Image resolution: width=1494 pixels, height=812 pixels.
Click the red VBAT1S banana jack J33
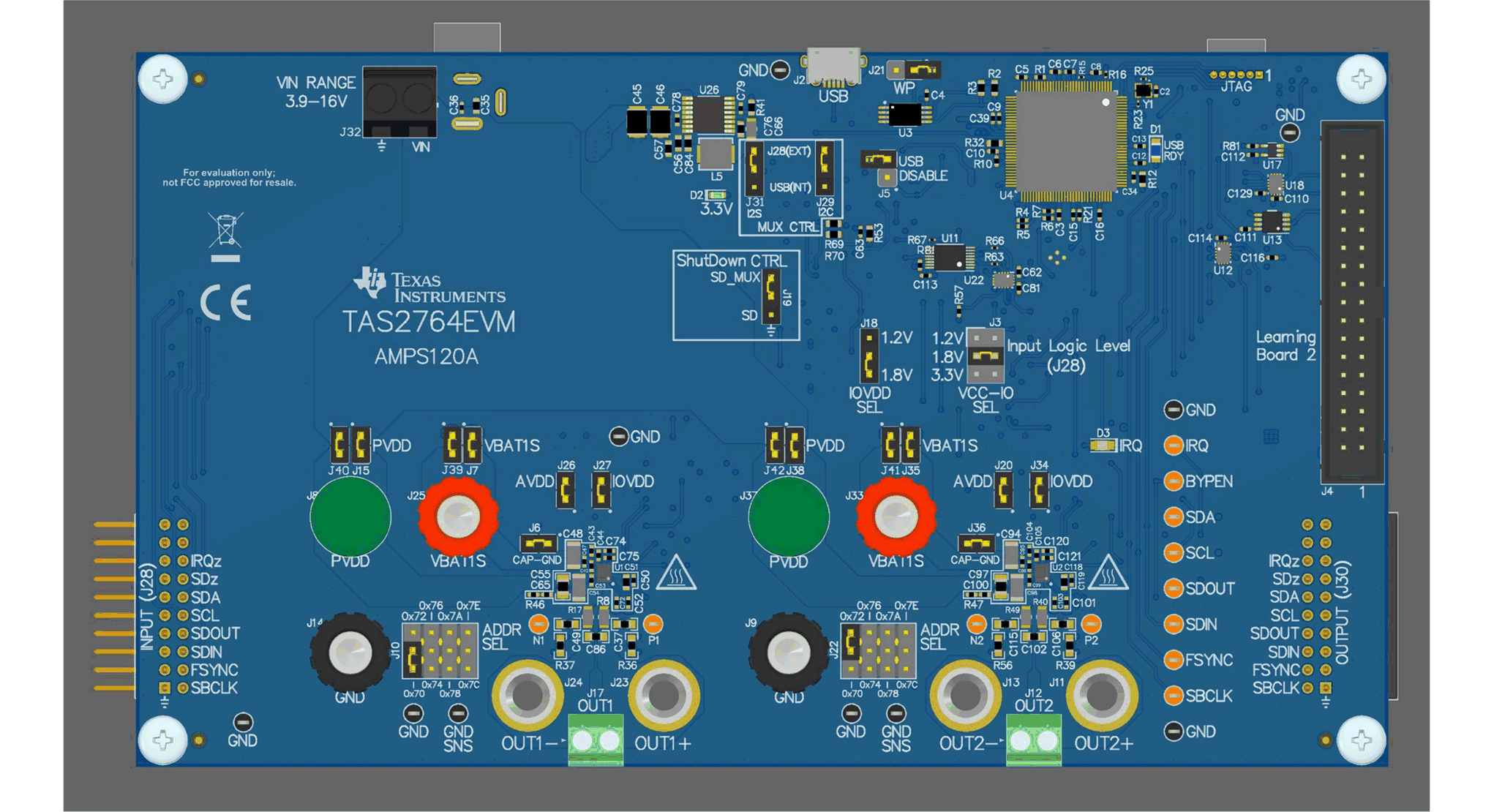pos(896,517)
